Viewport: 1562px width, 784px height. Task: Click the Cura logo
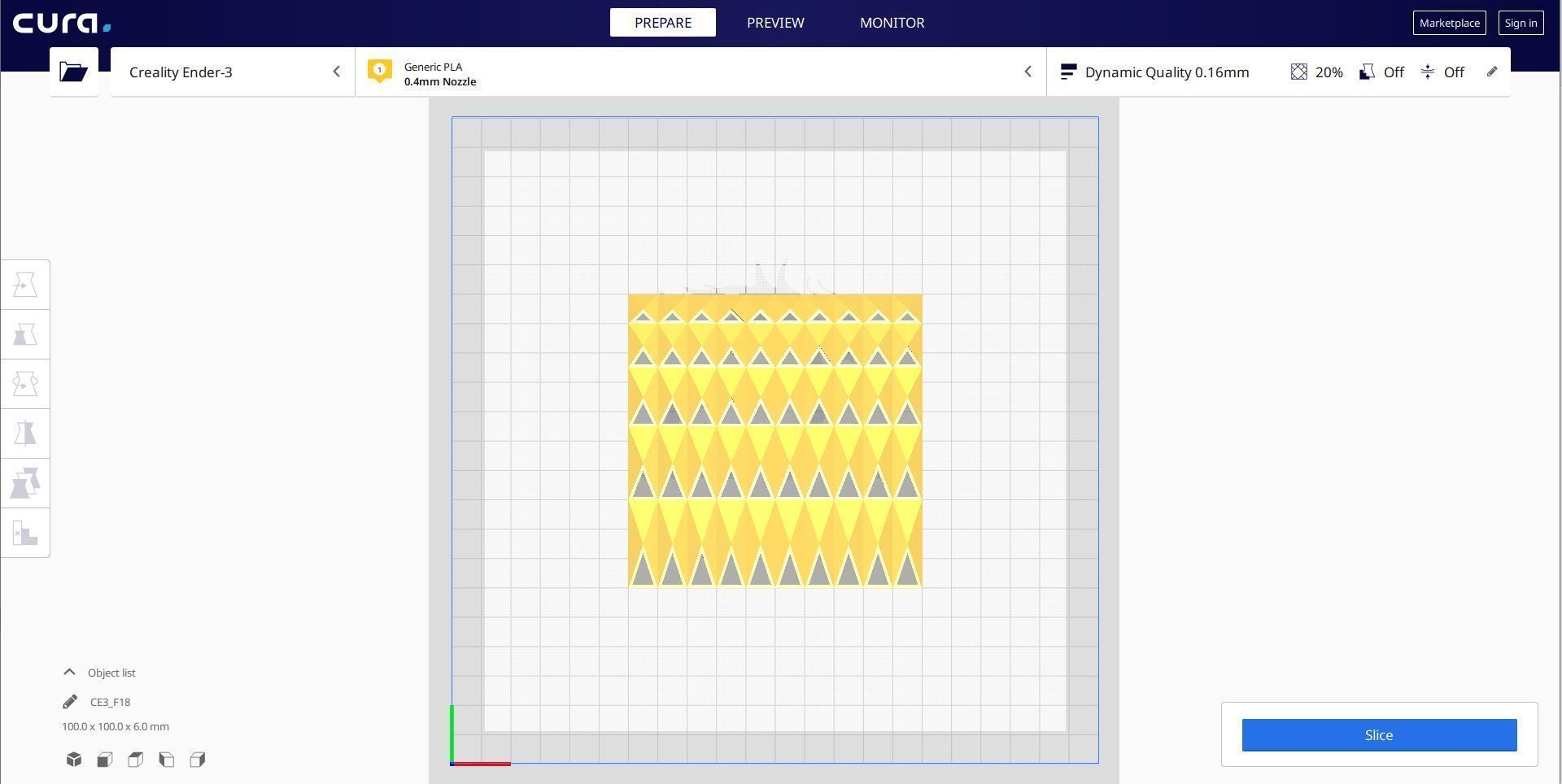coord(62,23)
